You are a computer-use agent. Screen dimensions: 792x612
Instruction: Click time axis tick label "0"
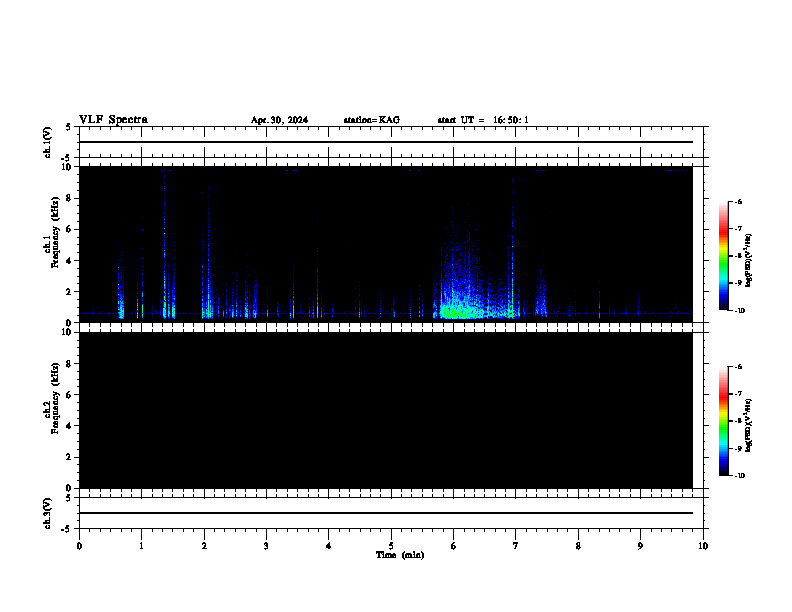pos(79,546)
